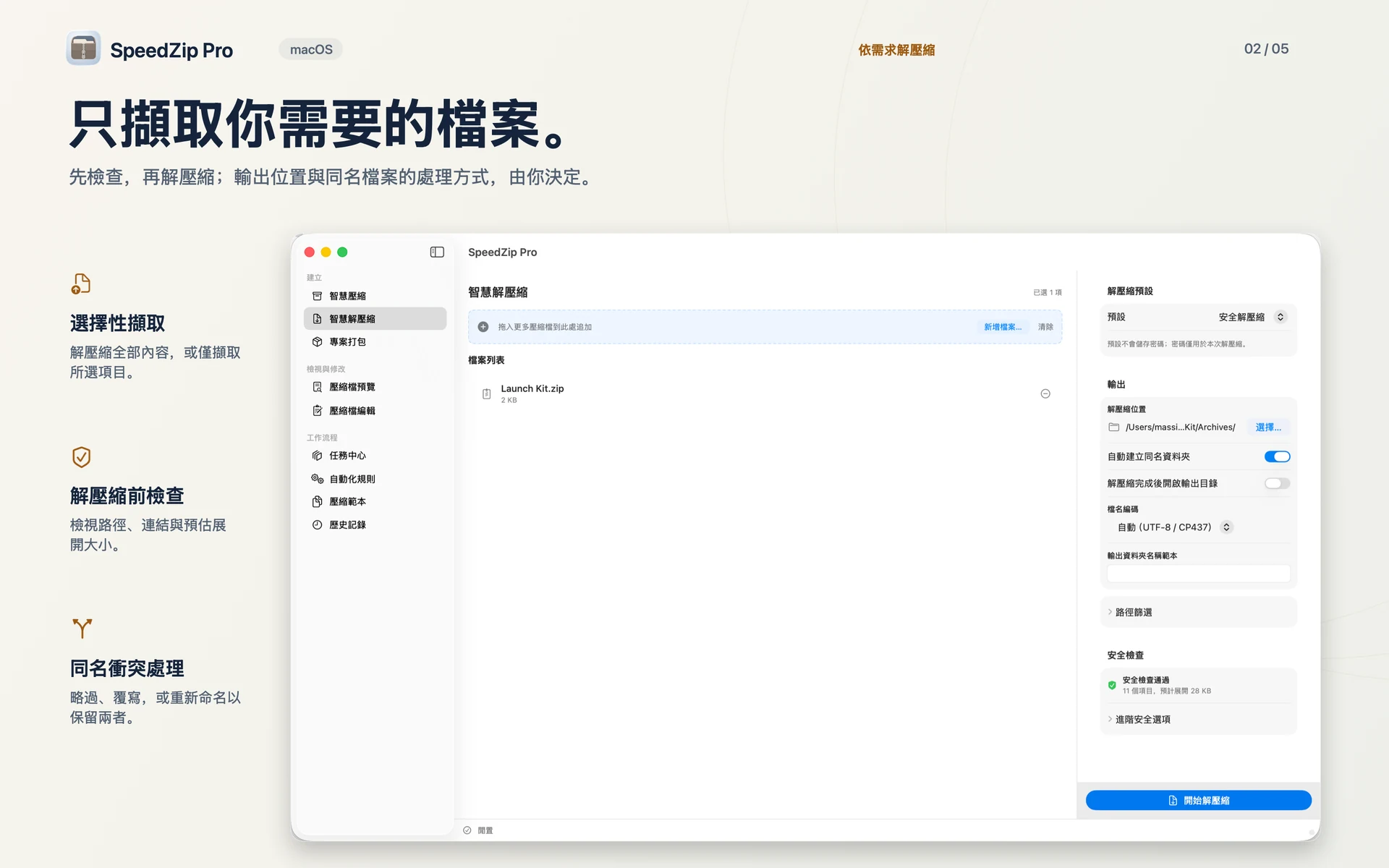Click the 壓縮檔編輯 pencil document icon

(317, 410)
